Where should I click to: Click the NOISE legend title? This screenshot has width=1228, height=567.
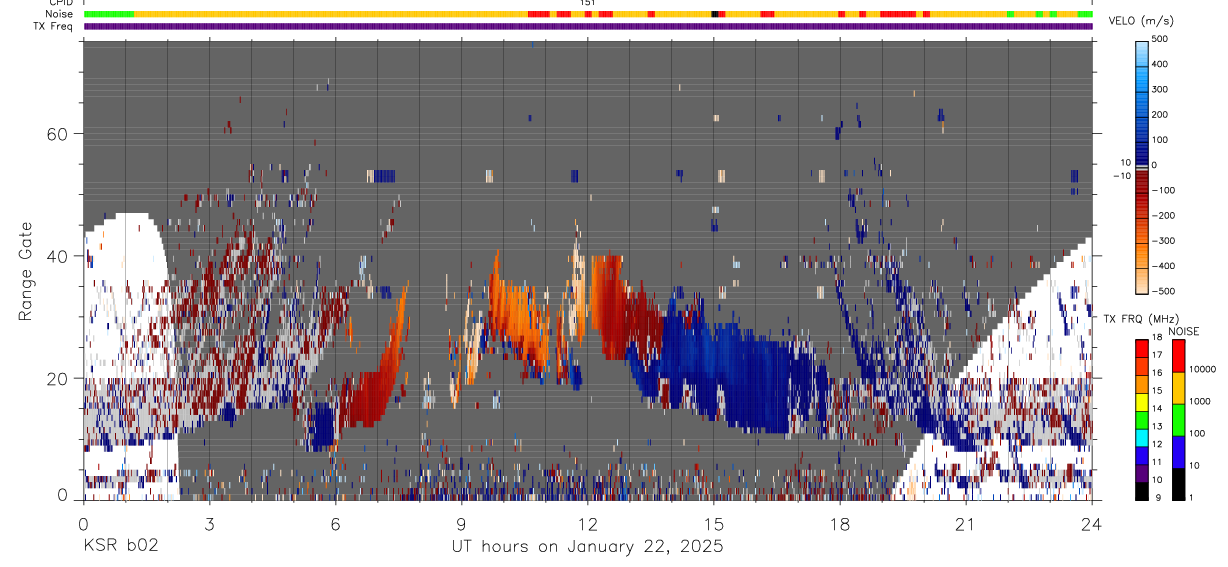(1184, 331)
